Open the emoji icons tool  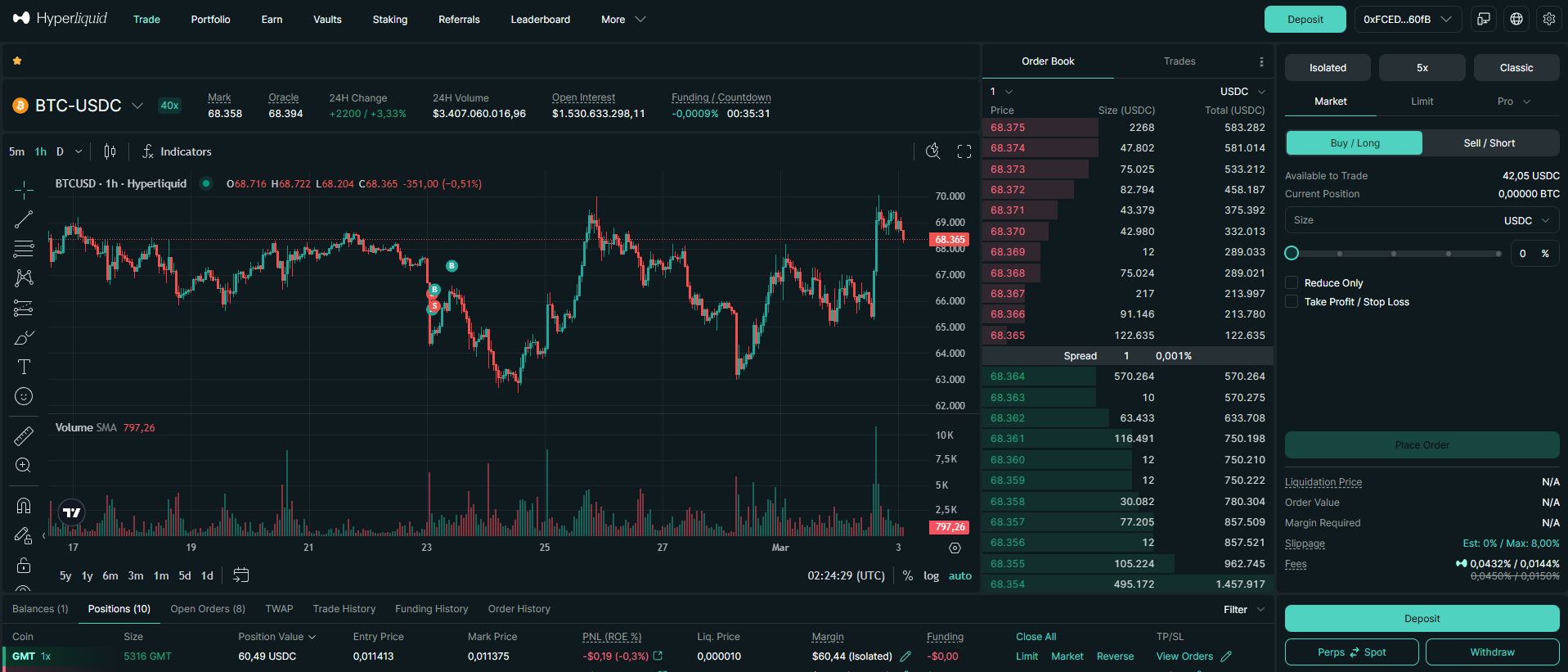coord(24,396)
